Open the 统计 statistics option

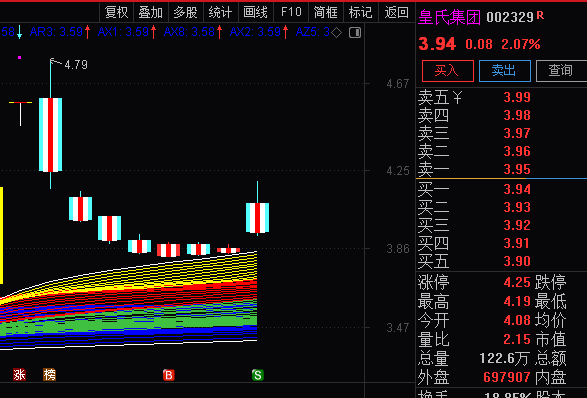tap(220, 12)
